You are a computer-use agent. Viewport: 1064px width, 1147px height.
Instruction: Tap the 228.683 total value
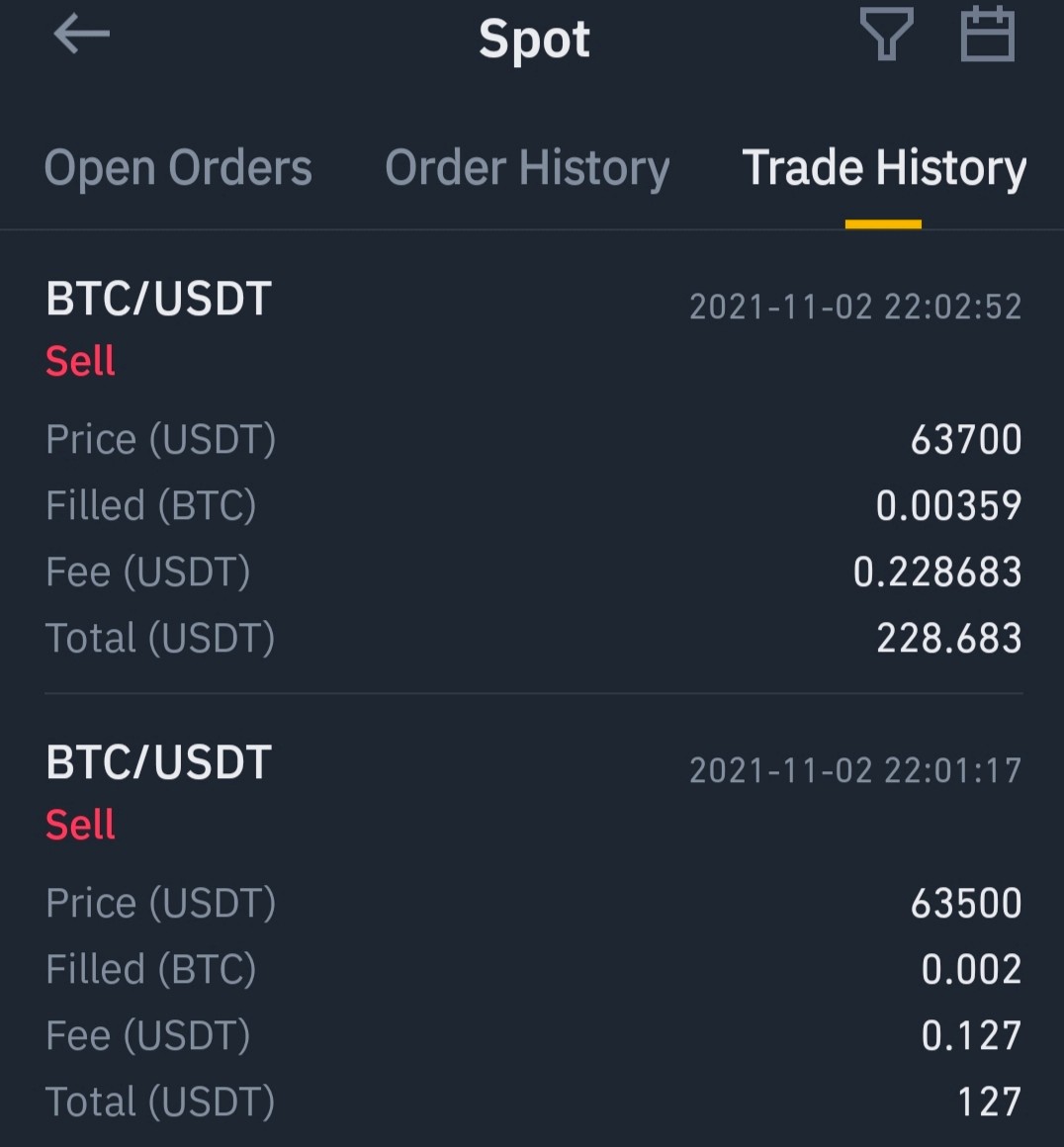tap(949, 638)
